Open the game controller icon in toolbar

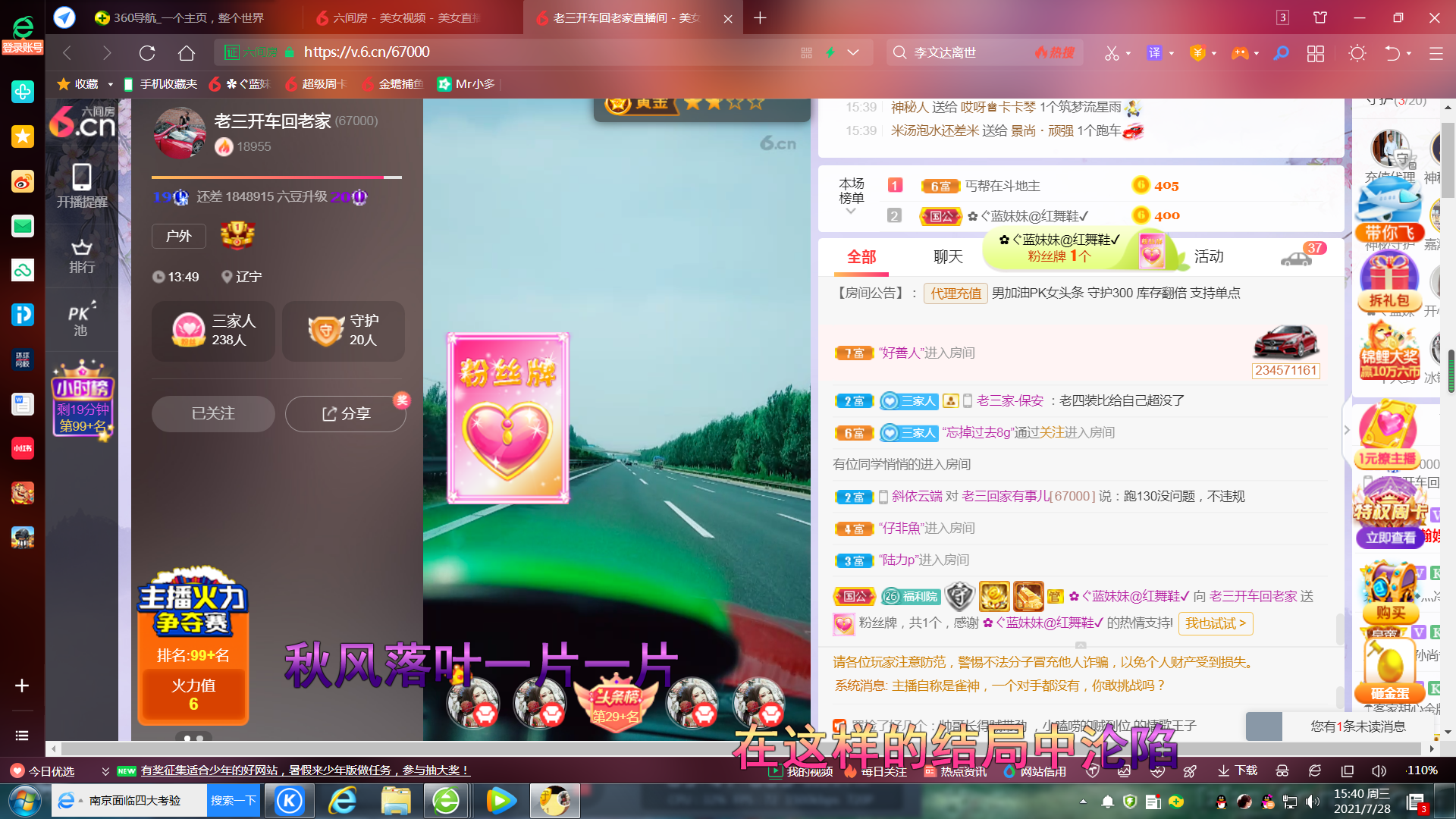1239,52
